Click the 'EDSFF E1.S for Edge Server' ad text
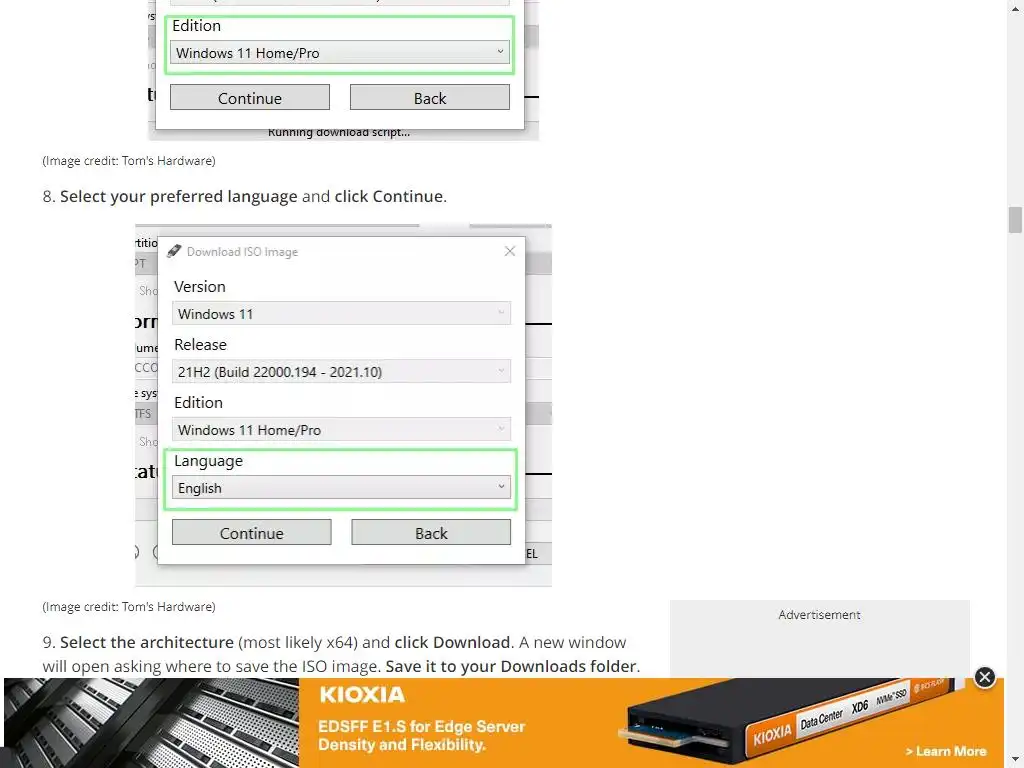1024x768 pixels. click(421, 727)
